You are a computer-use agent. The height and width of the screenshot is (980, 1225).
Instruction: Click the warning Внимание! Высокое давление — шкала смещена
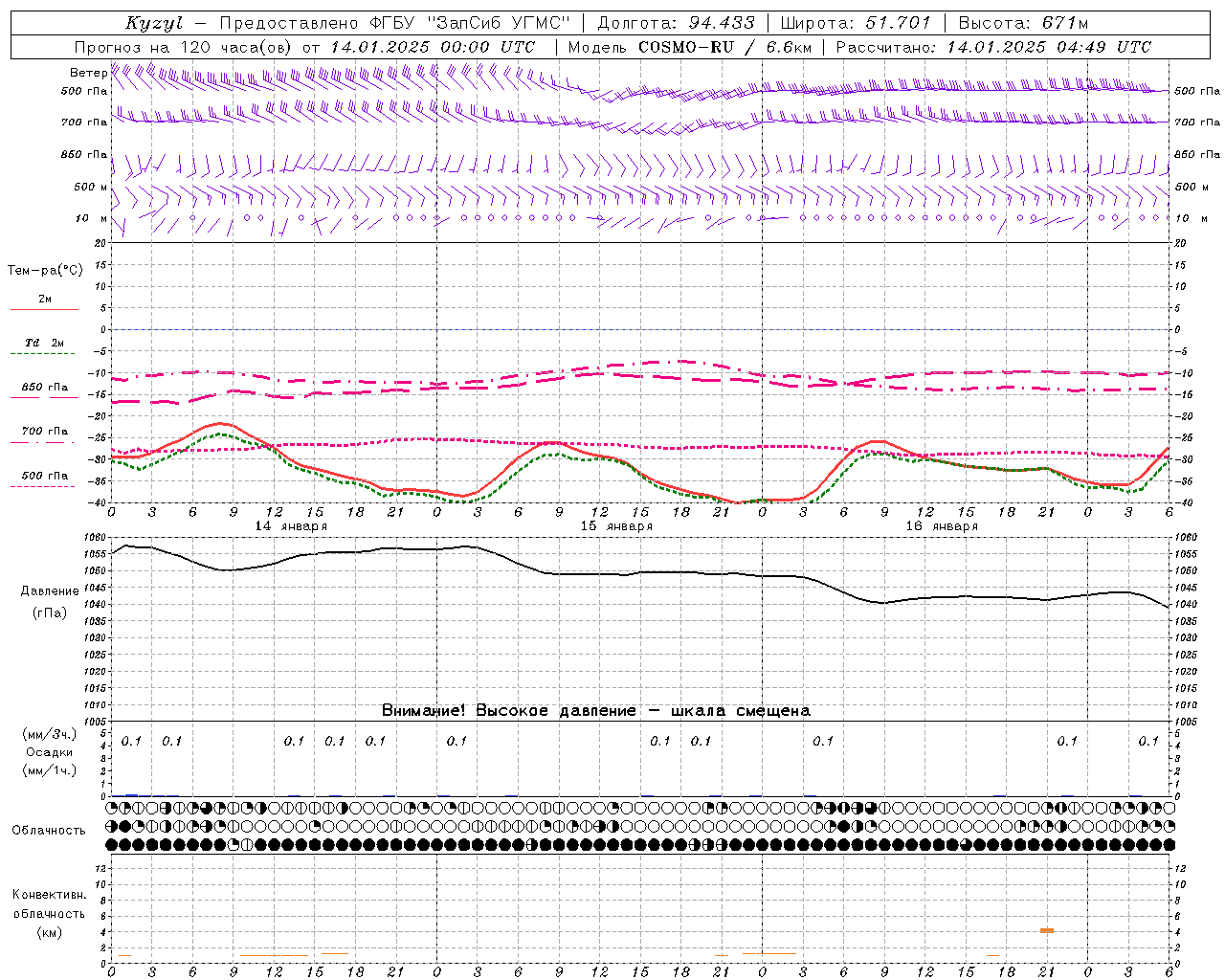(x=595, y=711)
